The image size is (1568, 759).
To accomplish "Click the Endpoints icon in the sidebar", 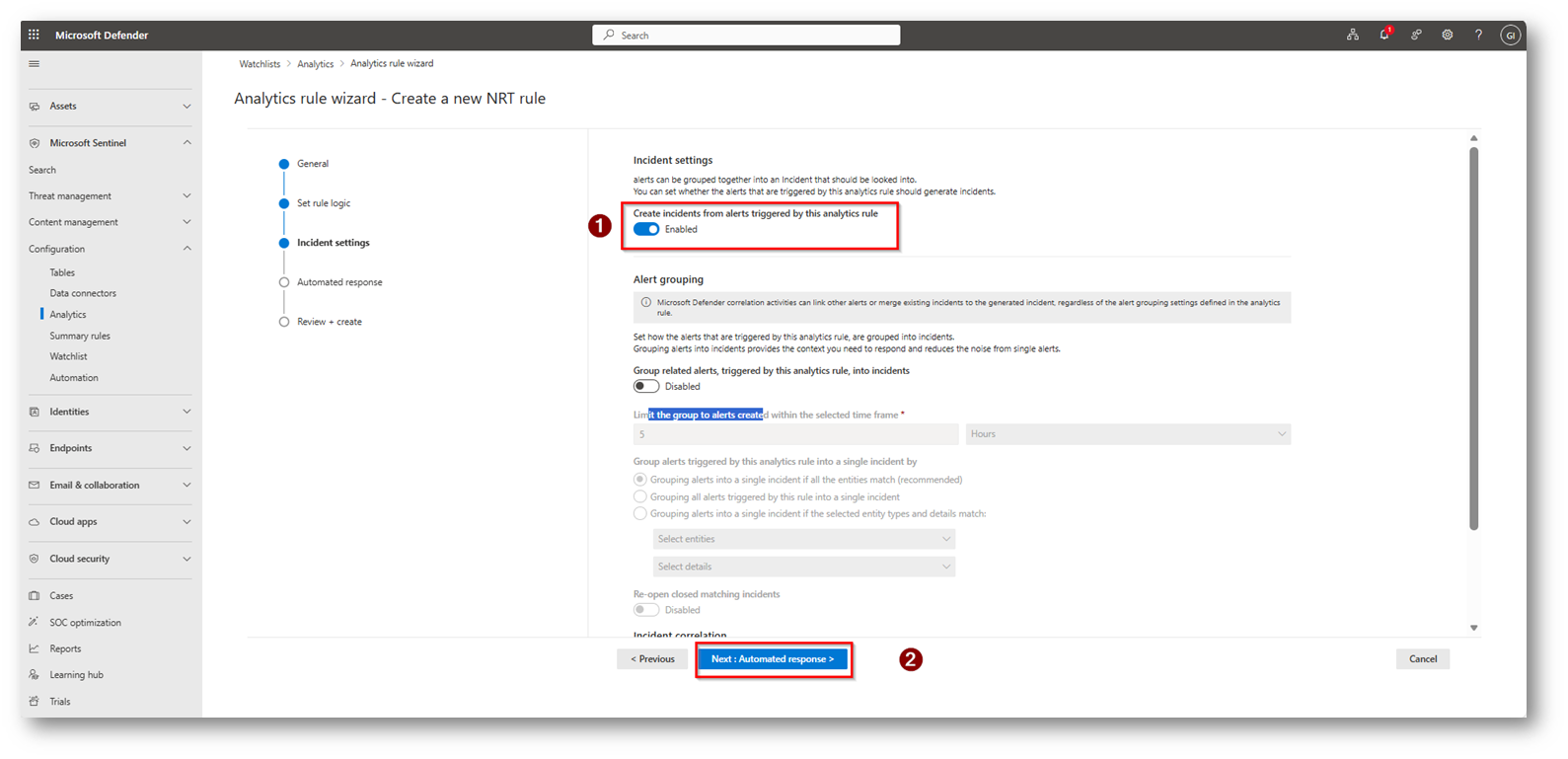I will (35, 448).
